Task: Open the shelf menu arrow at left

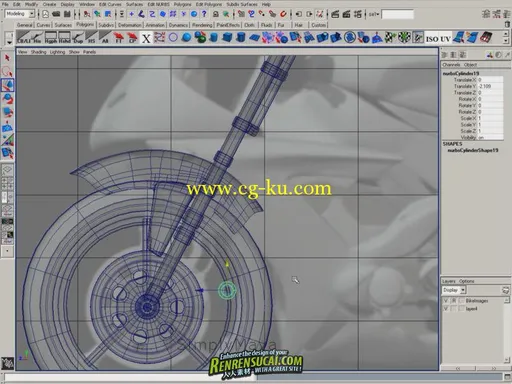Action: coord(9,43)
